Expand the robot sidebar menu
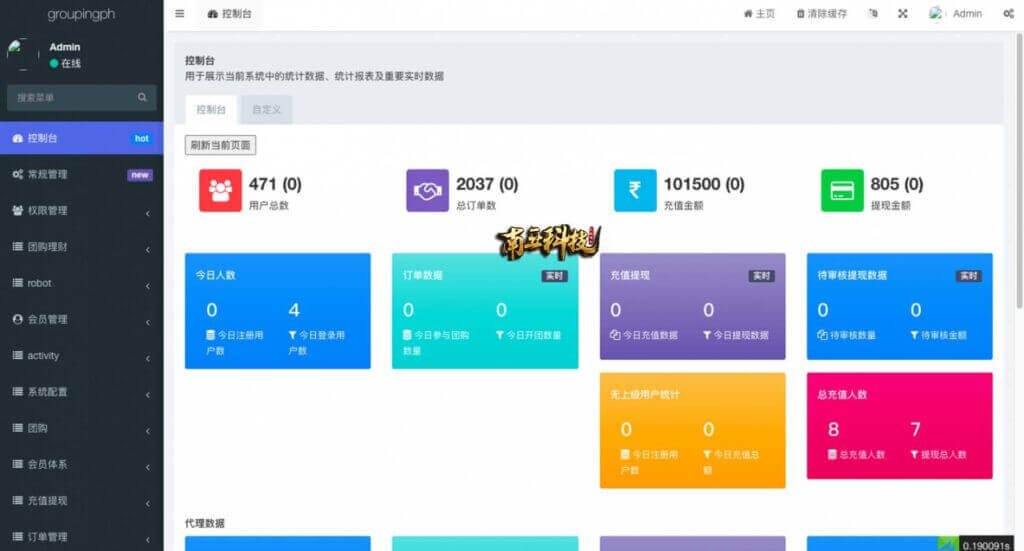The image size is (1024, 551). click(x=80, y=284)
